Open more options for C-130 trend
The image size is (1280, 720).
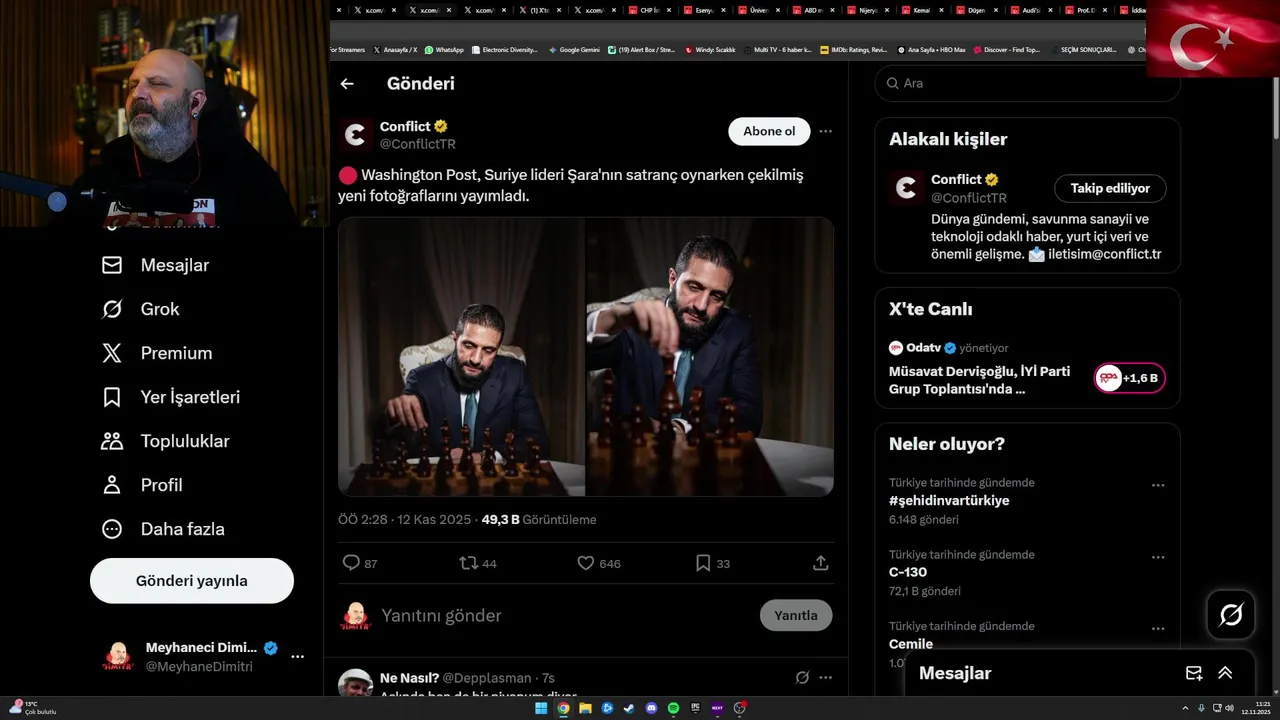click(x=1158, y=557)
